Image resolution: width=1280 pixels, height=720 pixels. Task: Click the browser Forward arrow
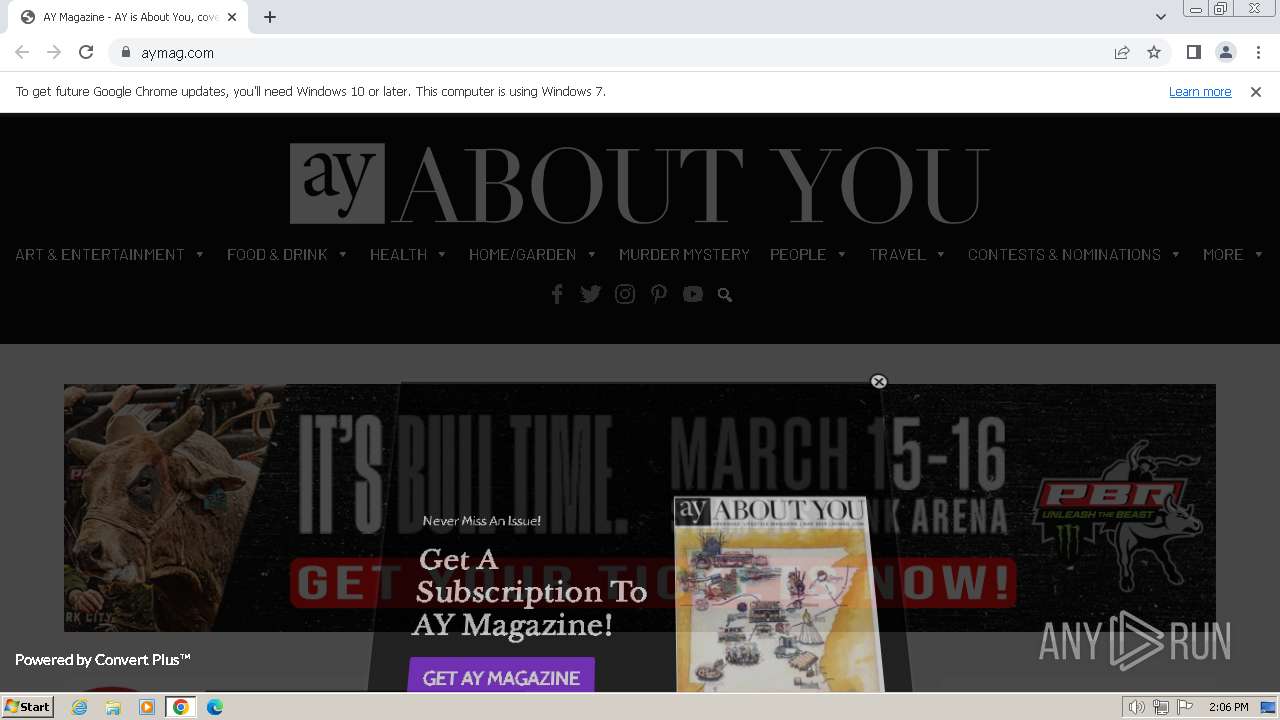pyautogui.click(x=54, y=52)
